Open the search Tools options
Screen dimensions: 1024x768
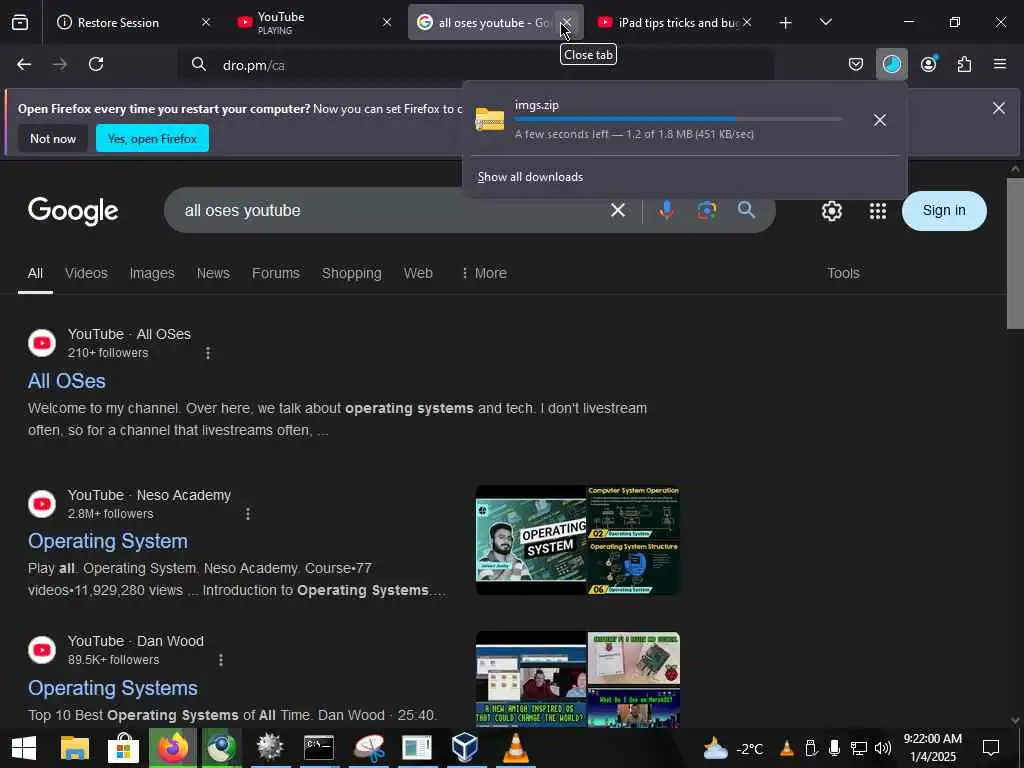pyautogui.click(x=843, y=273)
